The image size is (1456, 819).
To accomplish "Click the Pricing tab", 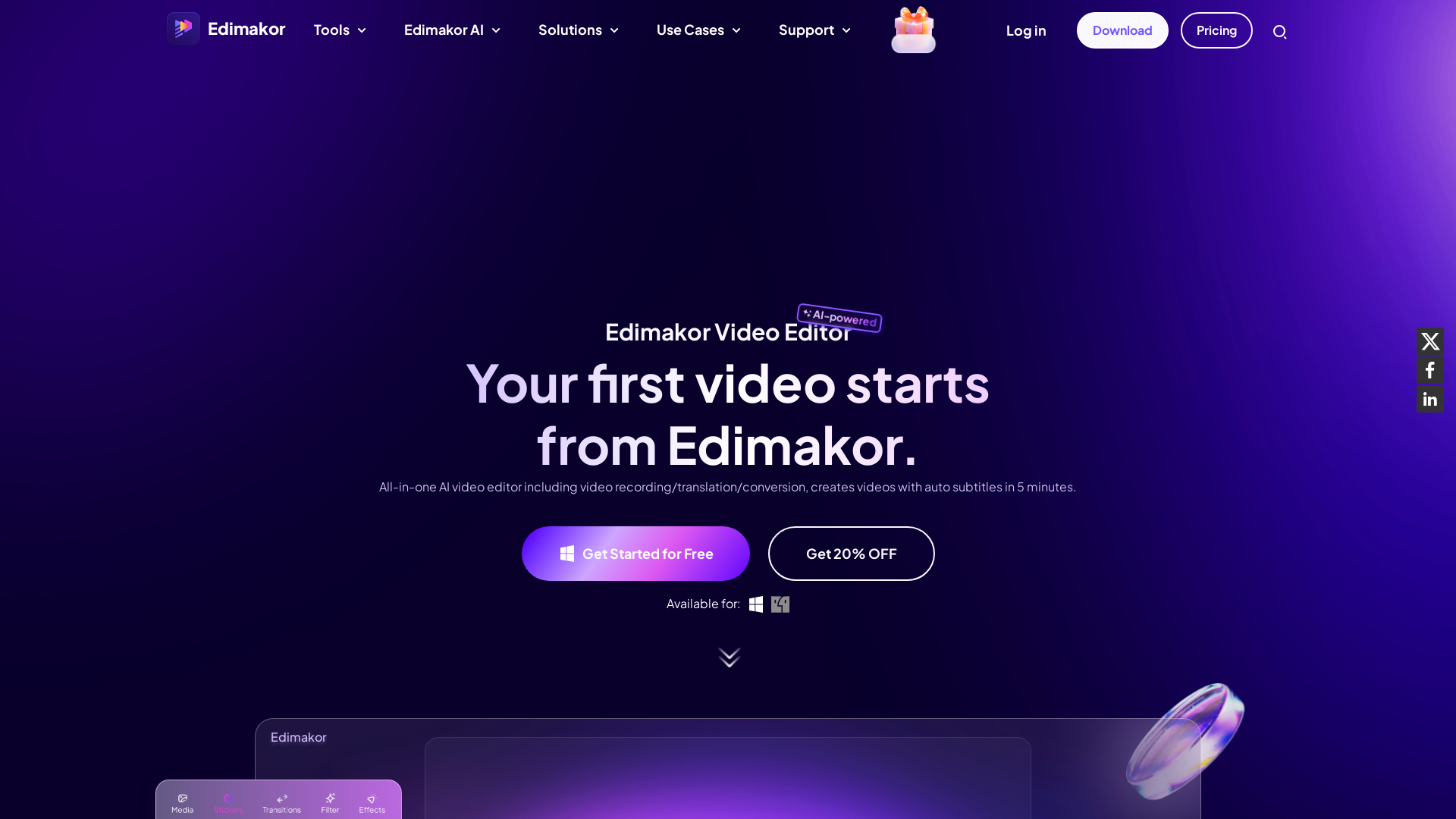I will coord(1216,30).
